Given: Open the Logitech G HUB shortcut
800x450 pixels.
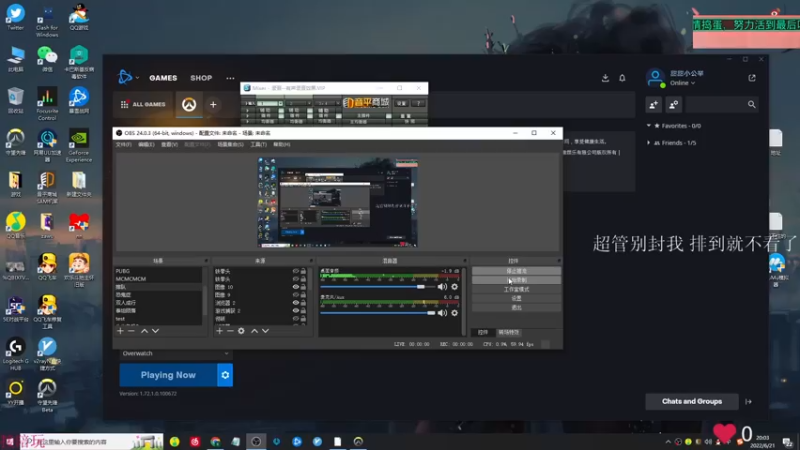Looking at the screenshot, I should (x=15, y=354).
